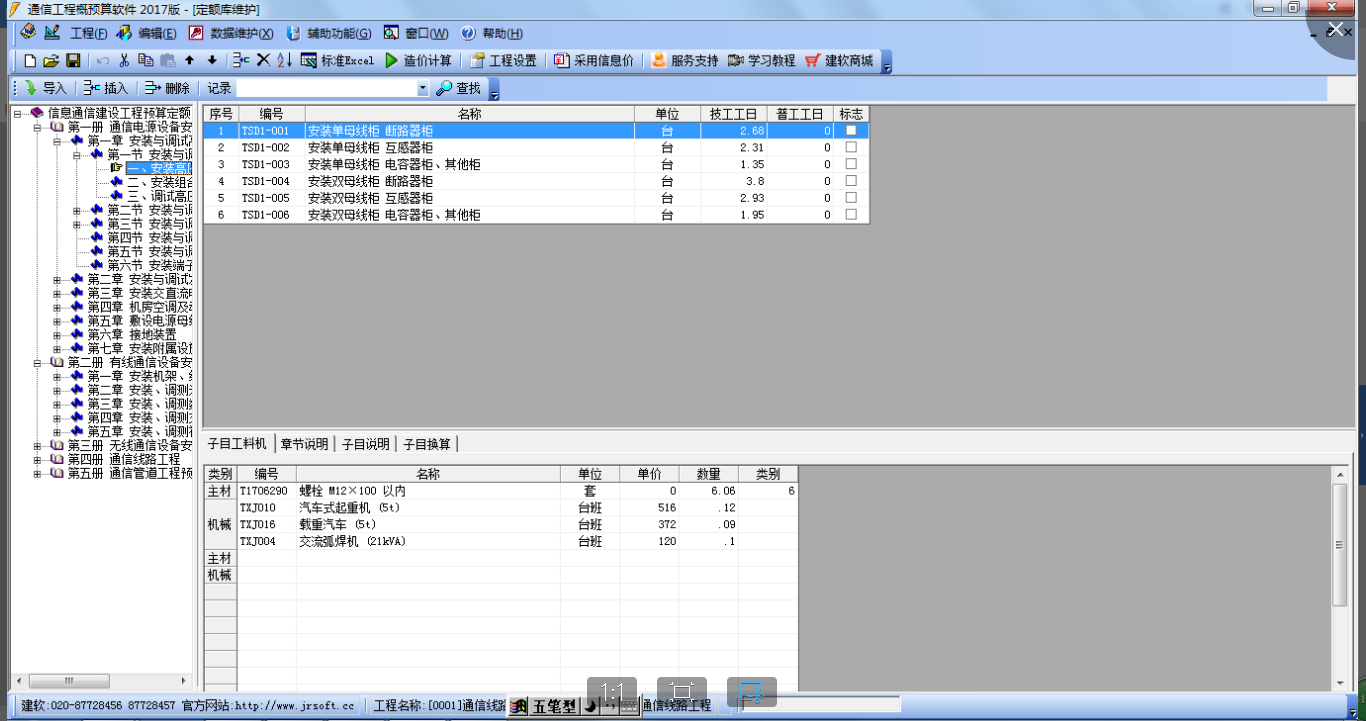Switch to the 子目说明 tab
Image resolution: width=1366 pixels, height=721 pixels.
365,444
